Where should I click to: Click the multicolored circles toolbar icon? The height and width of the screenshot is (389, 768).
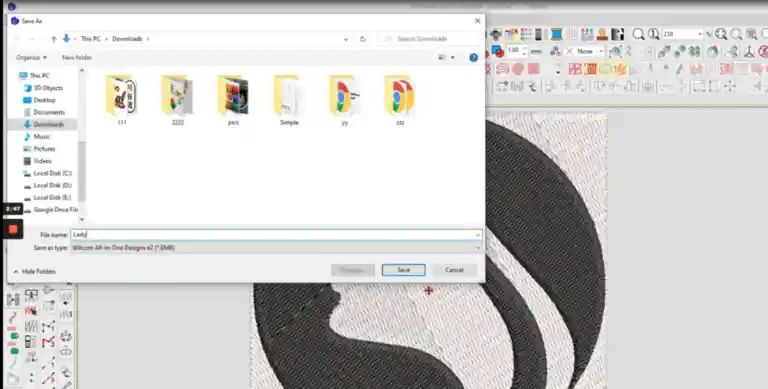[x=555, y=51]
